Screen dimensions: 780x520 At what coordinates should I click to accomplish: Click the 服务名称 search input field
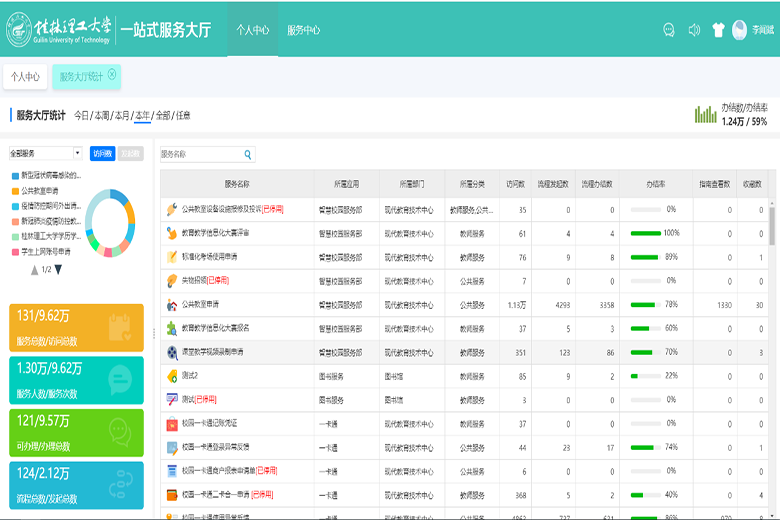(198, 155)
